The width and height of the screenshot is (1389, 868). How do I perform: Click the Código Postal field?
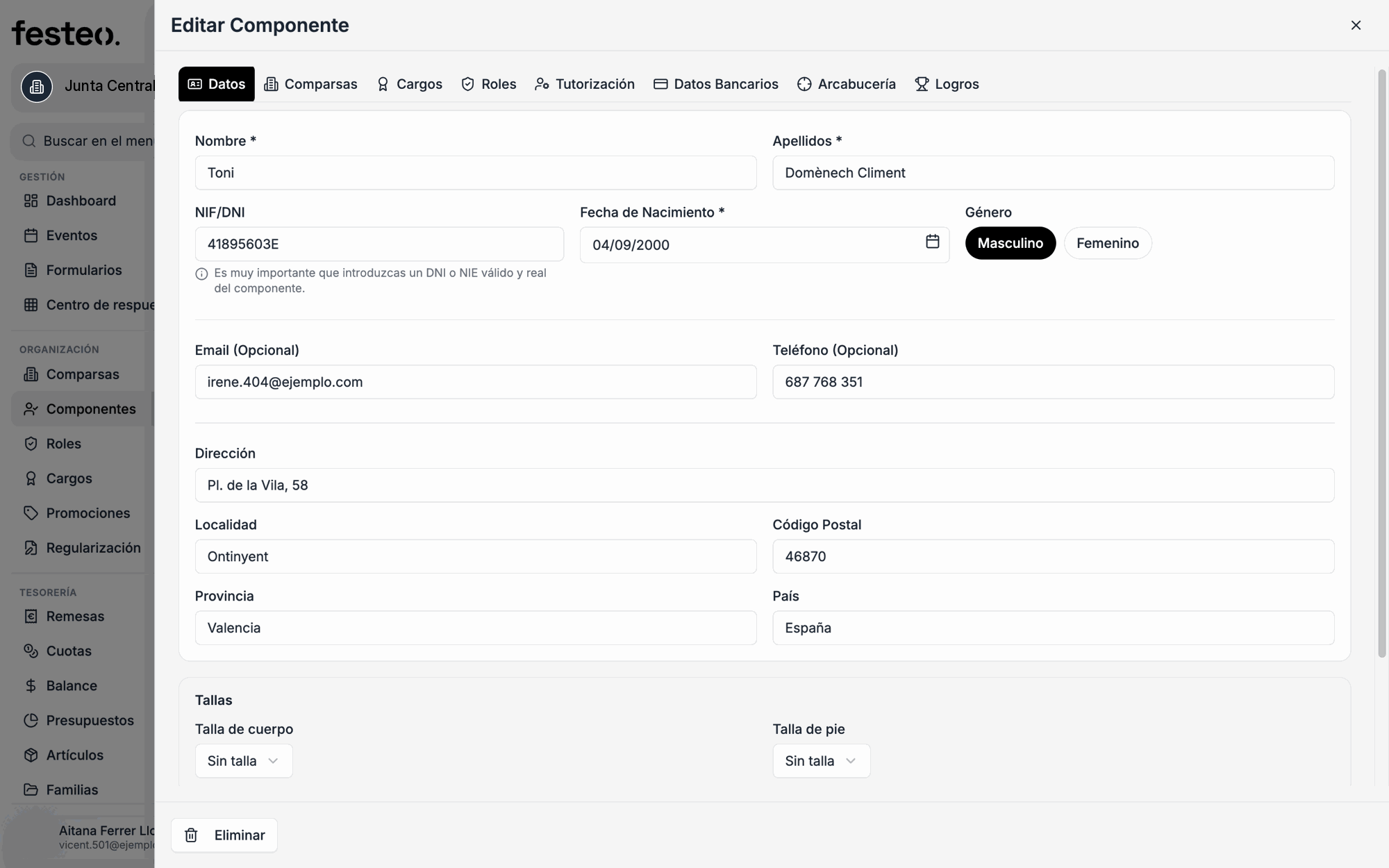pyautogui.click(x=1054, y=556)
